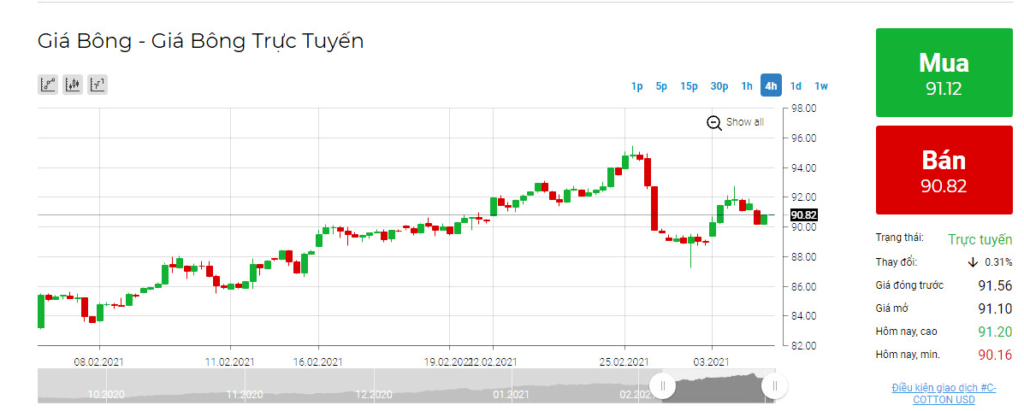Switch to line chart type icon
This screenshot has width=1024, height=411.
(47, 85)
